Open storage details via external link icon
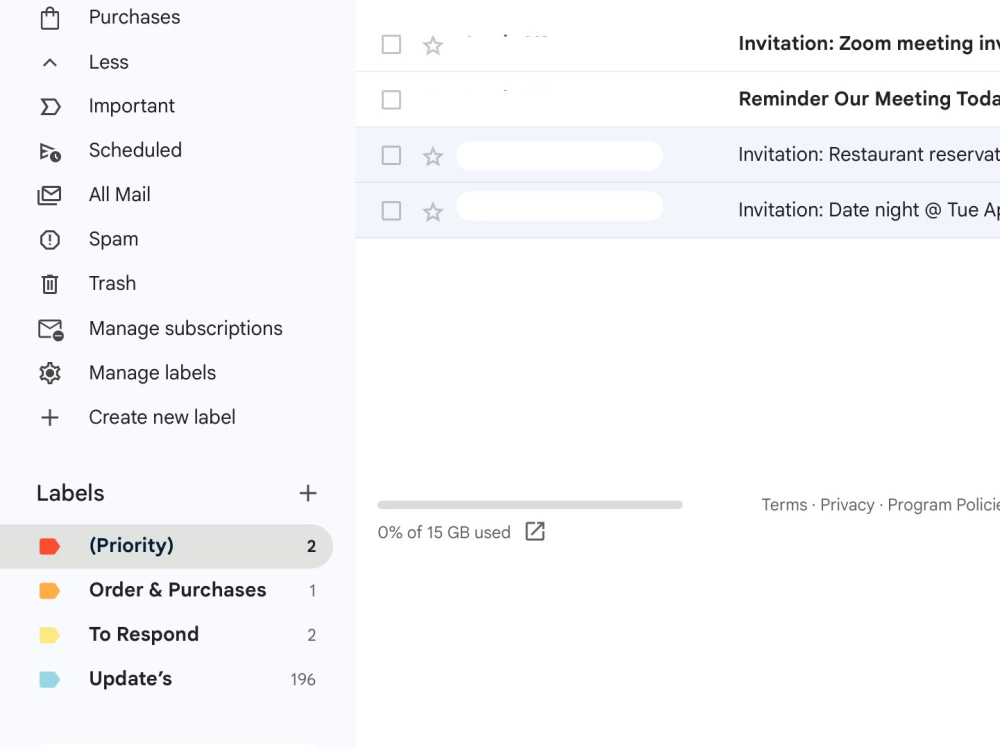This screenshot has width=1000, height=749. tap(535, 531)
